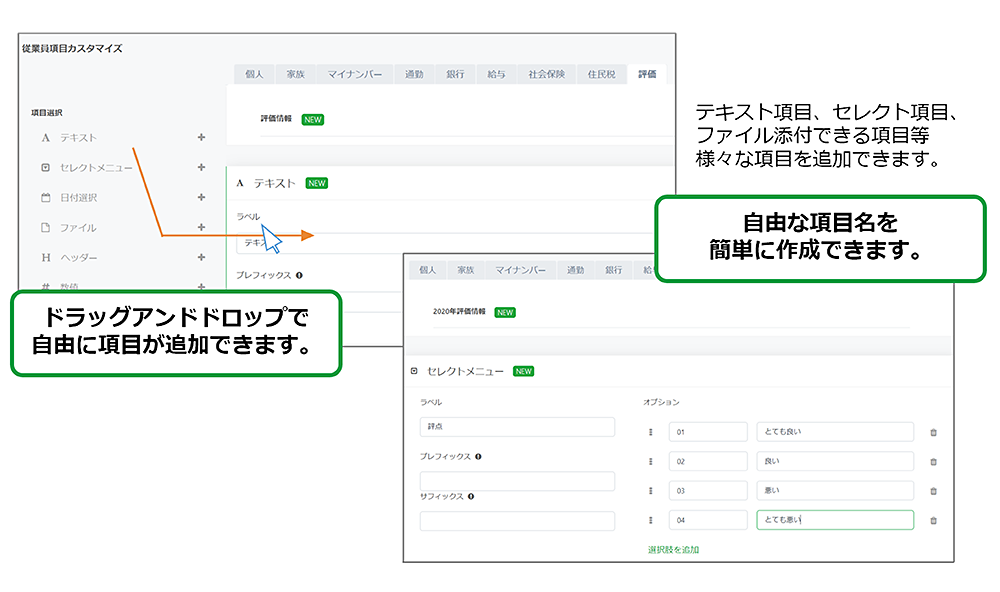Screen dimensions: 1000x592
Task: Focus the empty サフィックス input field
Action: [x=517, y=521]
